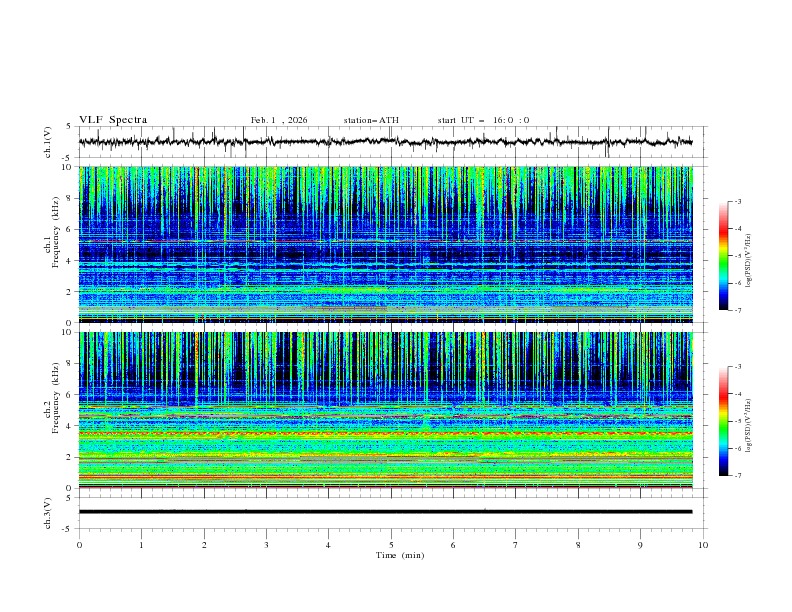Click the 0 minute tick on time axis

[79, 545]
